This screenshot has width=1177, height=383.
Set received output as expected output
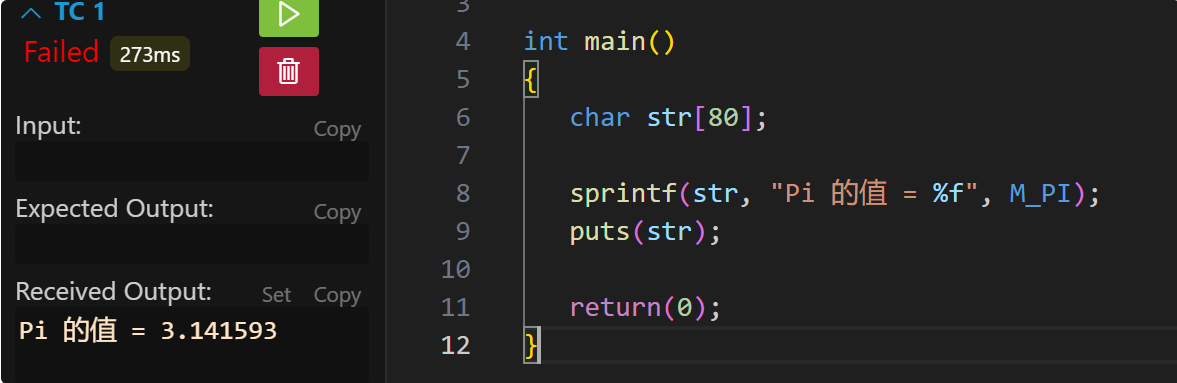(x=276, y=295)
